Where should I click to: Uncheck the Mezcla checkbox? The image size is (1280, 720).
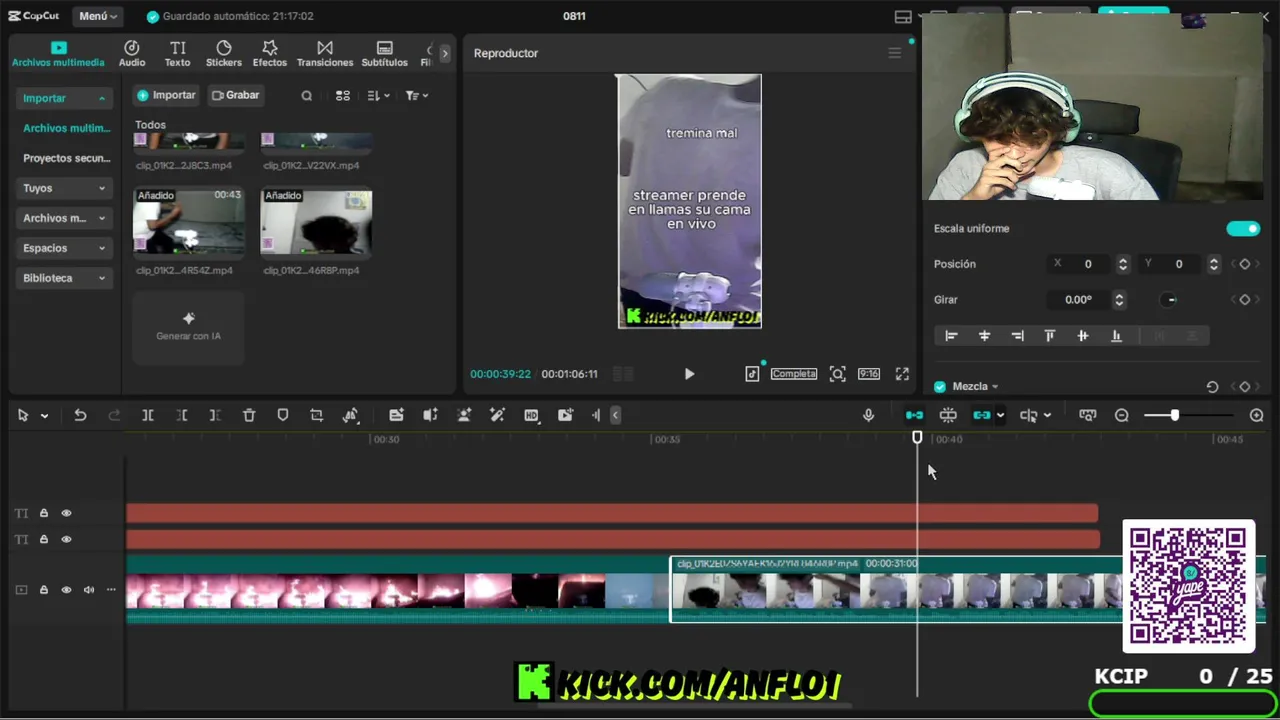(940, 387)
